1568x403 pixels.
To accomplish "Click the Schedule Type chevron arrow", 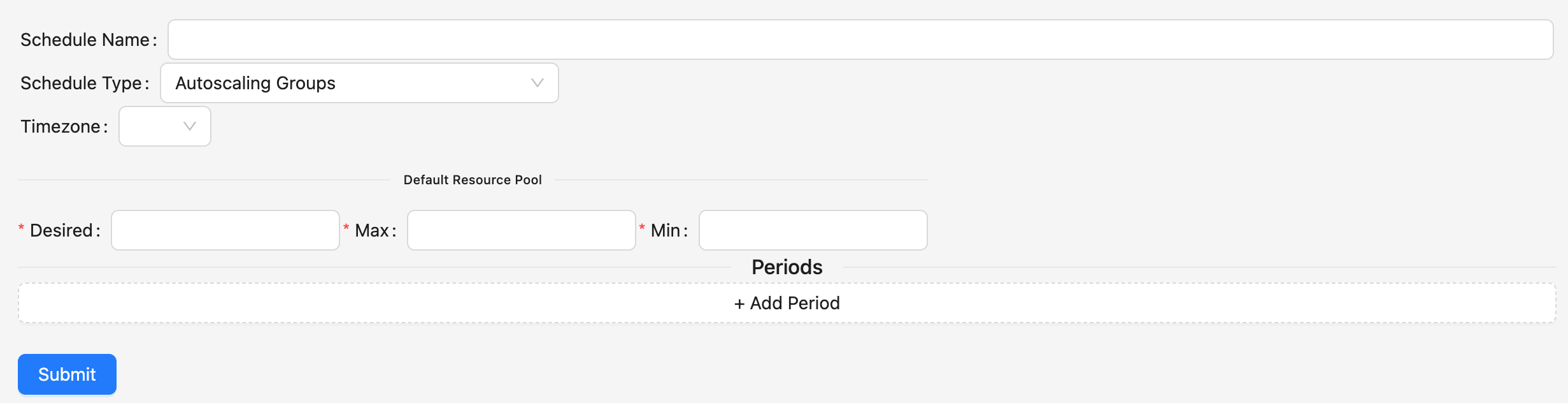I will click(x=537, y=83).
